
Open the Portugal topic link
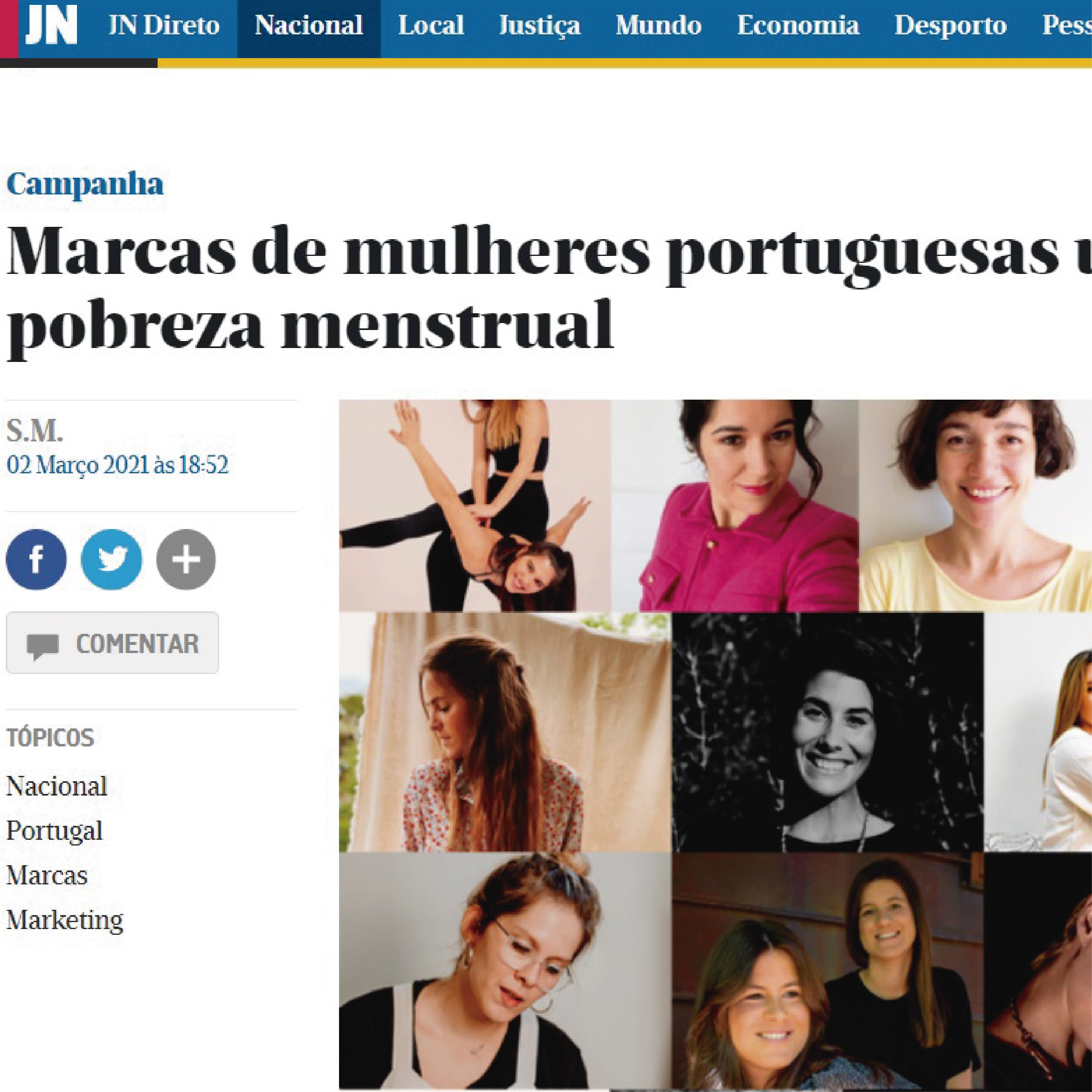pyautogui.click(x=54, y=831)
